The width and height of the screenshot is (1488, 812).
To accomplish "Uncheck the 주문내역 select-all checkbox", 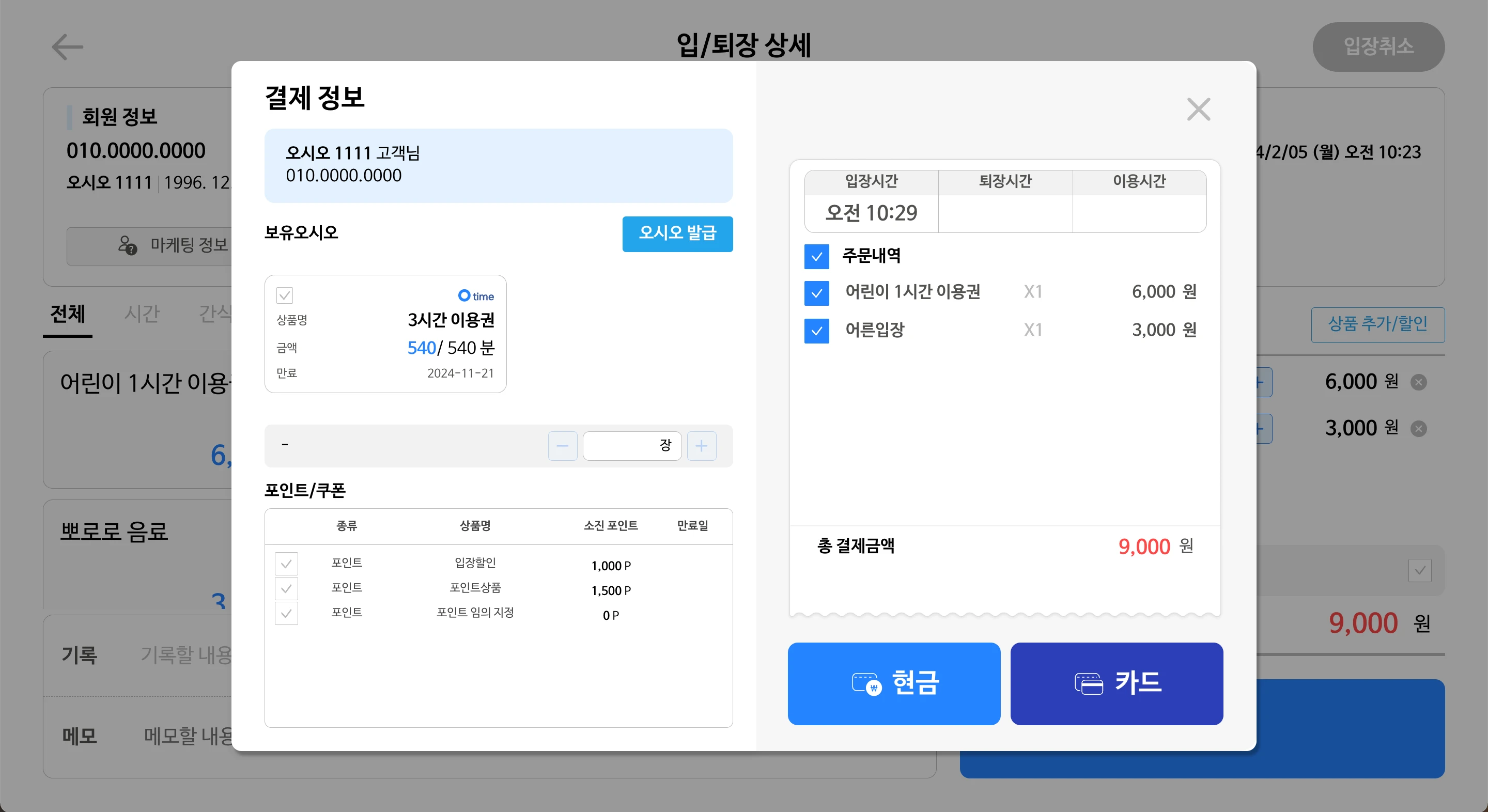I will pyautogui.click(x=816, y=256).
